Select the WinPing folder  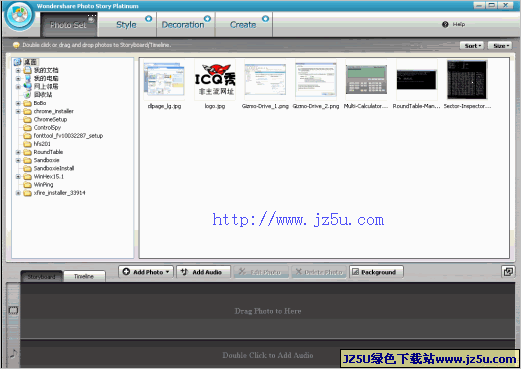click(x=38, y=185)
